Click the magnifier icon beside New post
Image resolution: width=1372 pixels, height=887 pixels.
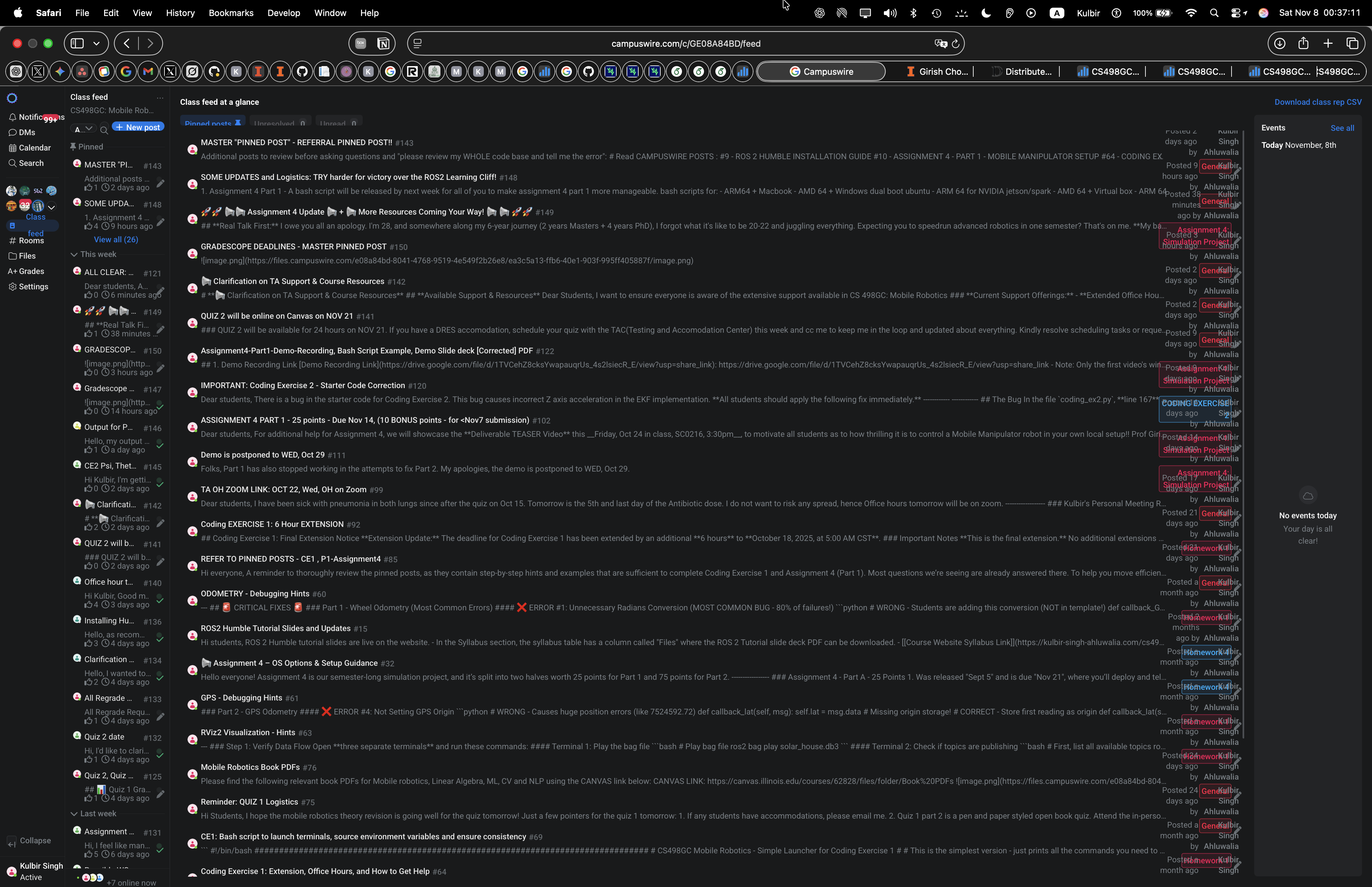point(104,130)
